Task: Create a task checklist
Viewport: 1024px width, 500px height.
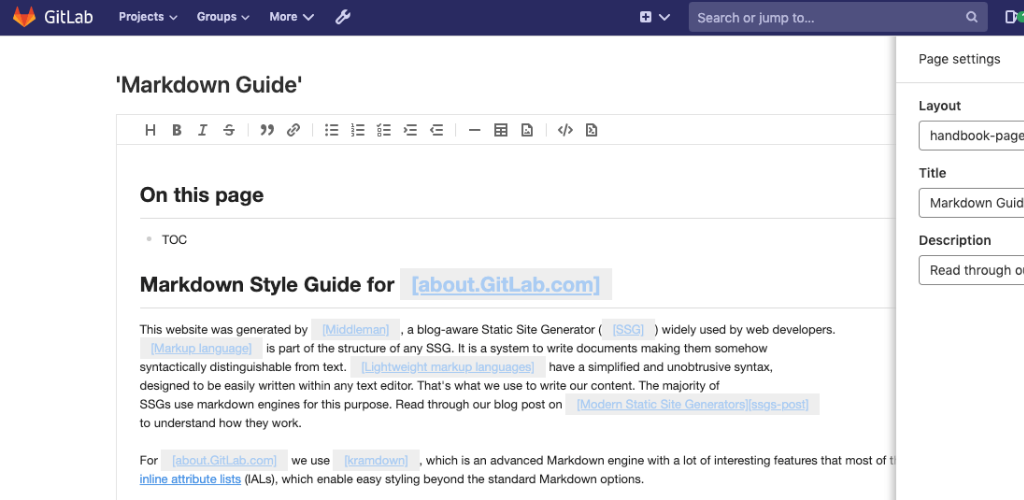Action: pos(384,130)
